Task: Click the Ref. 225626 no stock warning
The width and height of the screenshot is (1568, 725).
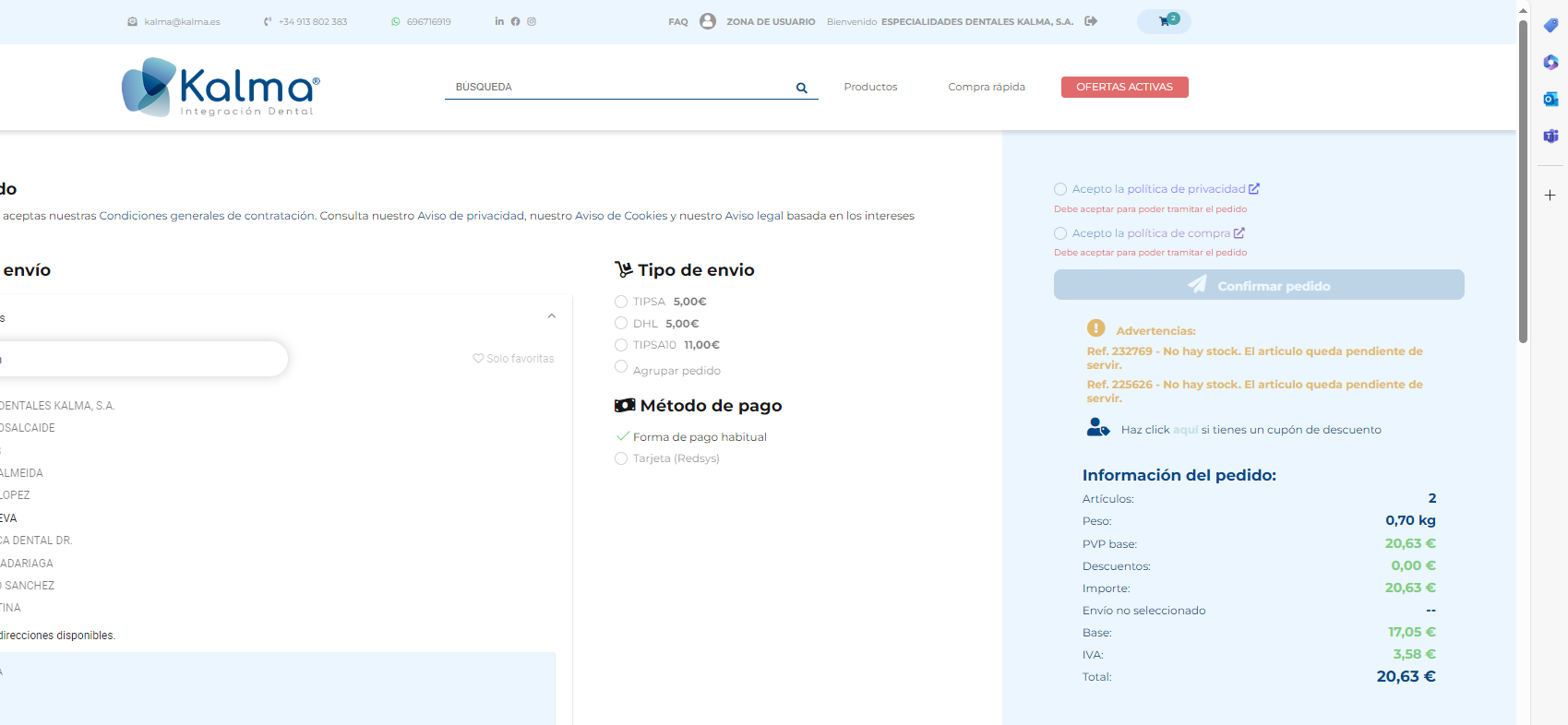Action: [x=1255, y=391]
